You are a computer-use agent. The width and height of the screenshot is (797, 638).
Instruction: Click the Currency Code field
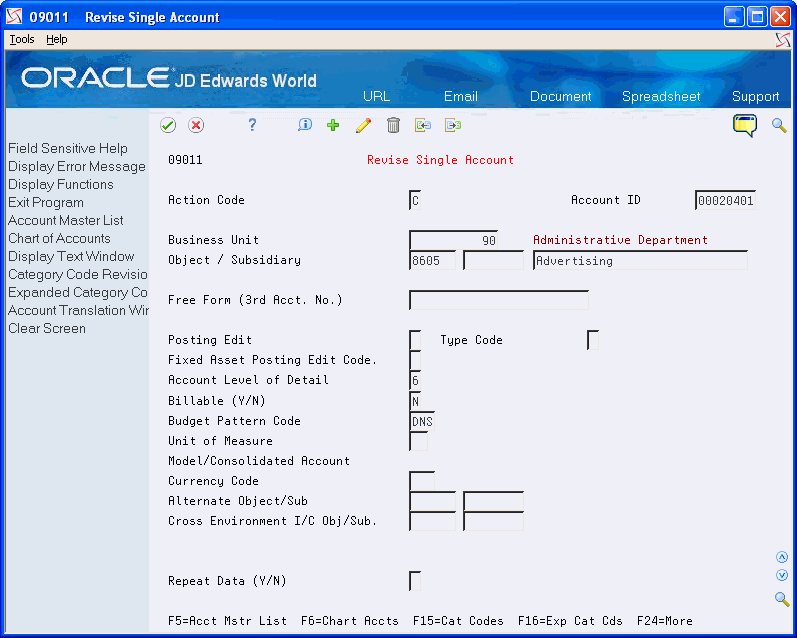[422, 481]
